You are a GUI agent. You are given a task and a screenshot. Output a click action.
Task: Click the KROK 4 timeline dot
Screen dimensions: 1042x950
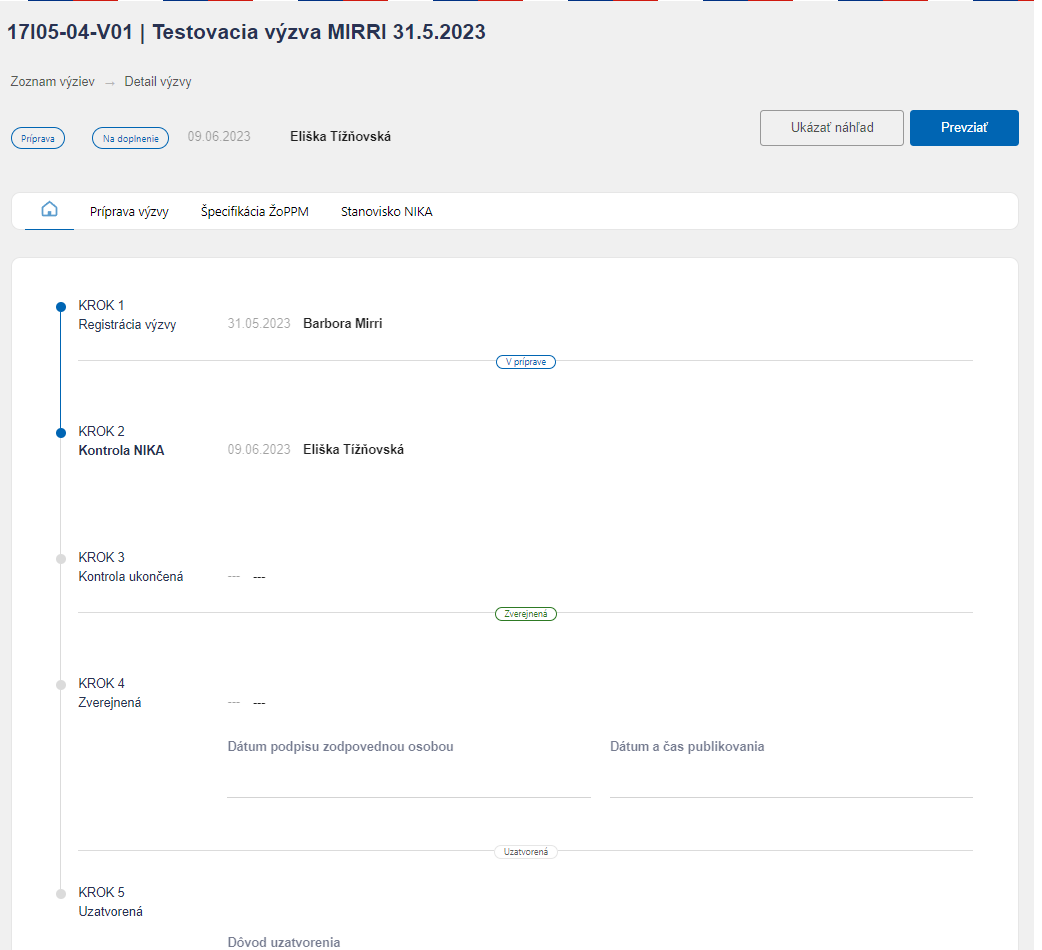pos(61,685)
